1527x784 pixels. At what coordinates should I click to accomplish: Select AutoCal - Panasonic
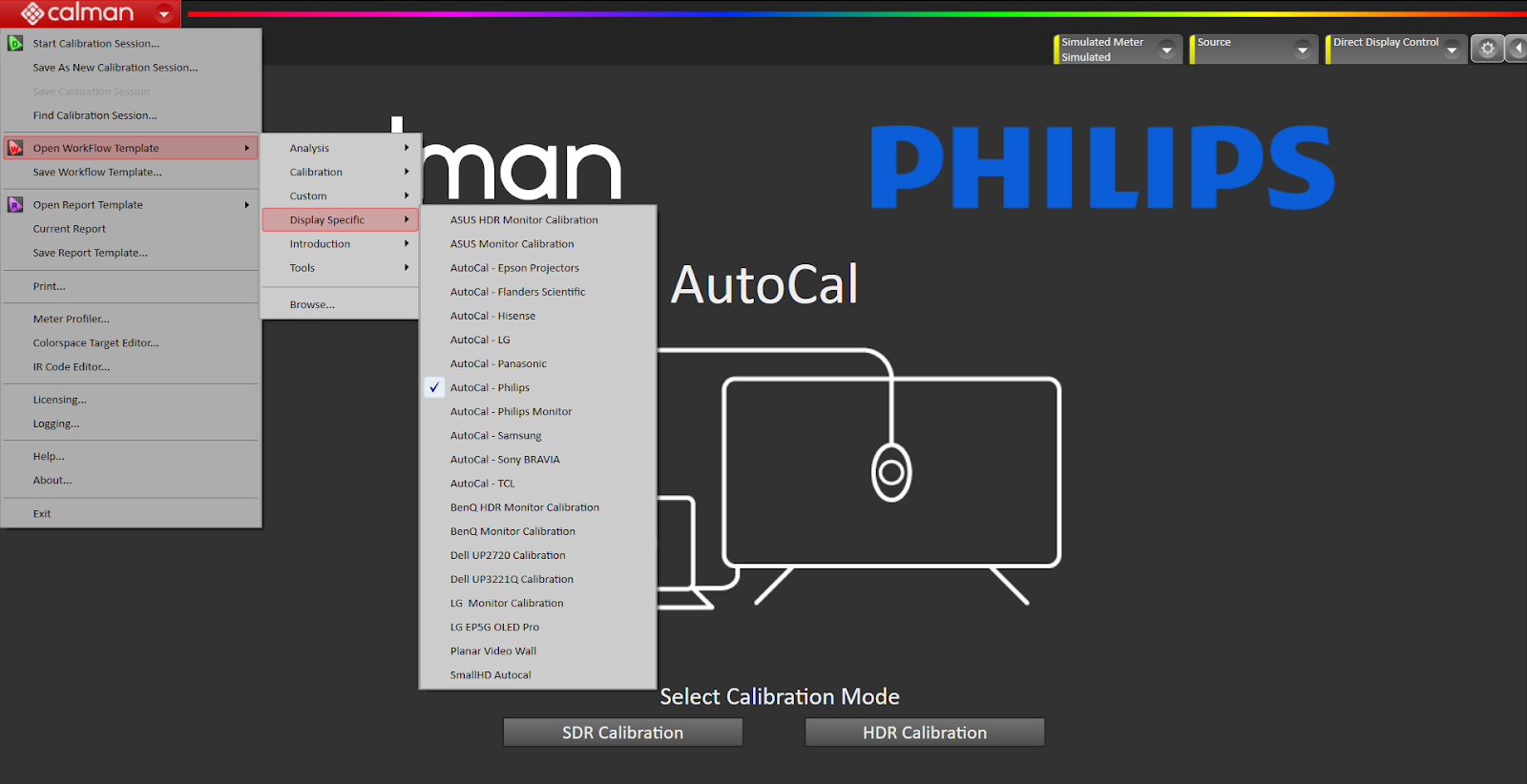(x=538, y=363)
